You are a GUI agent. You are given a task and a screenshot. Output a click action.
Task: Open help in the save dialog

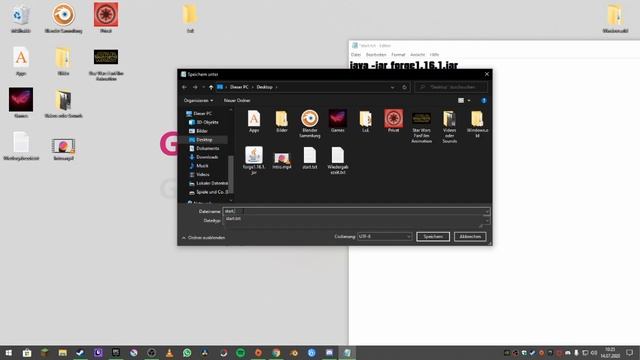tap(484, 100)
